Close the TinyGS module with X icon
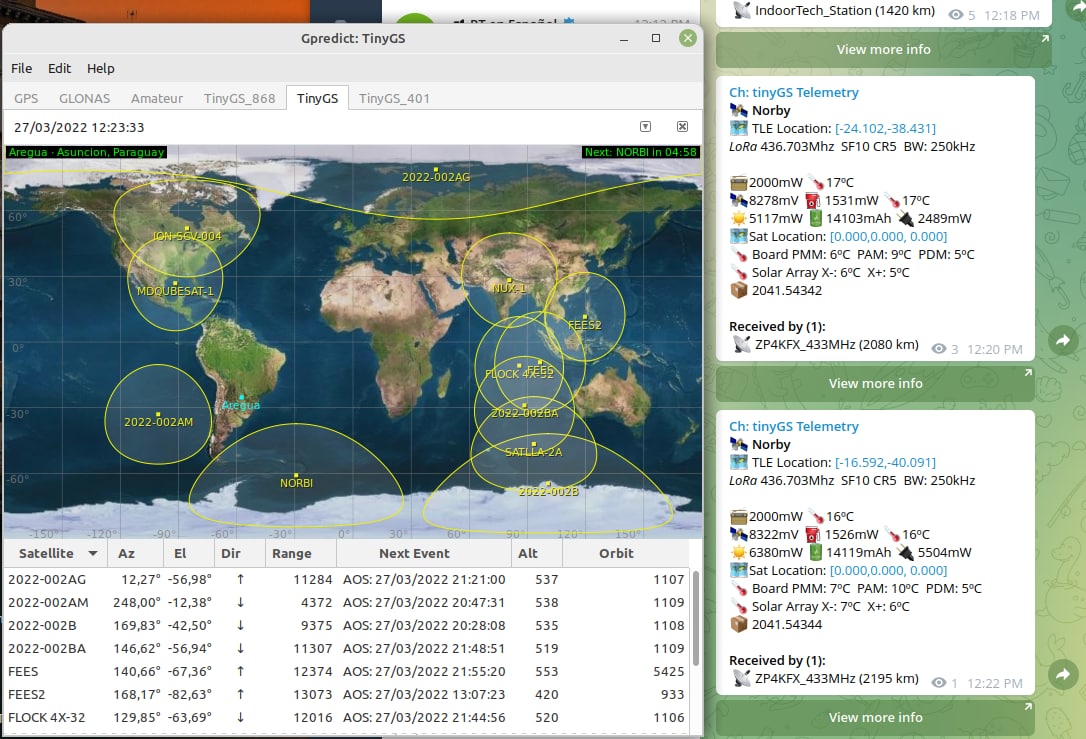This screenshot has width=1086, height=739. 682,127
